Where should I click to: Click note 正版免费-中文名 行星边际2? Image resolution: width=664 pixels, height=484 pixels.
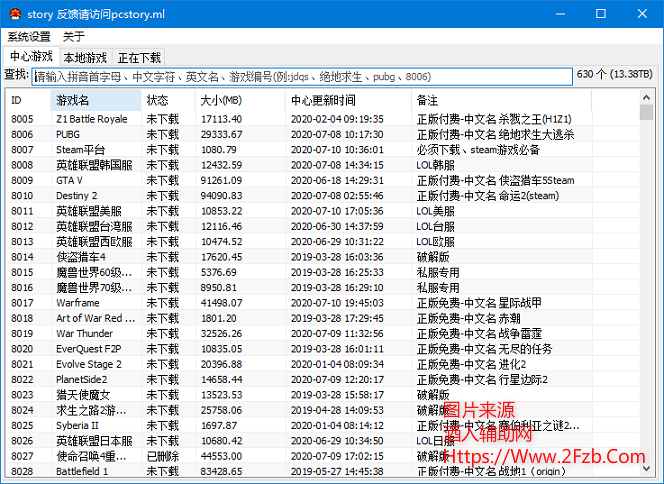point(482,379)
